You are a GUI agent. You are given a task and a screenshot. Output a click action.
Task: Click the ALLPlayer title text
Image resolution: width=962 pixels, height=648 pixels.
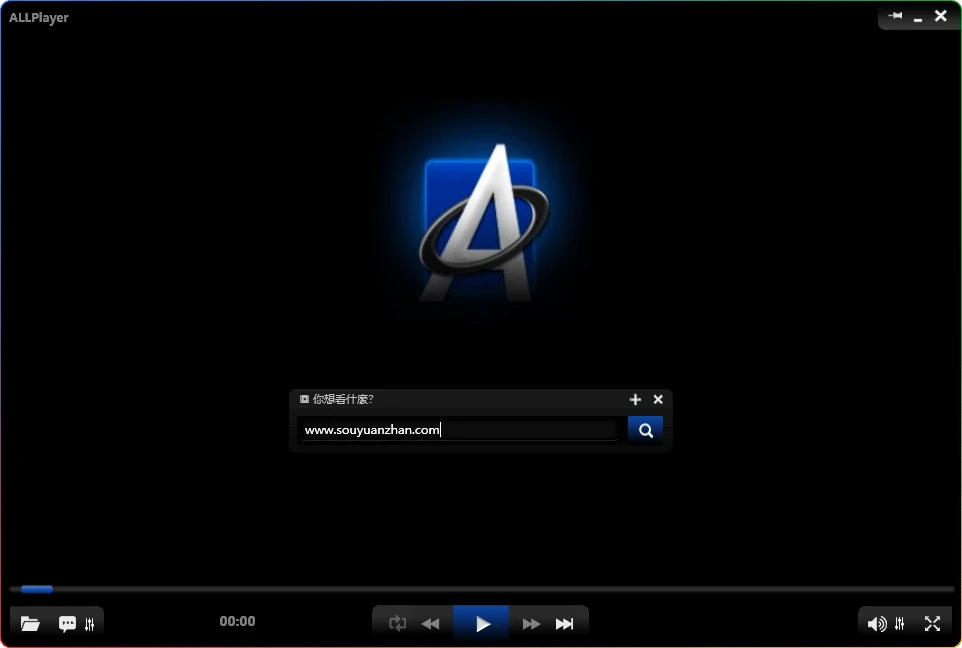[39, 18]
